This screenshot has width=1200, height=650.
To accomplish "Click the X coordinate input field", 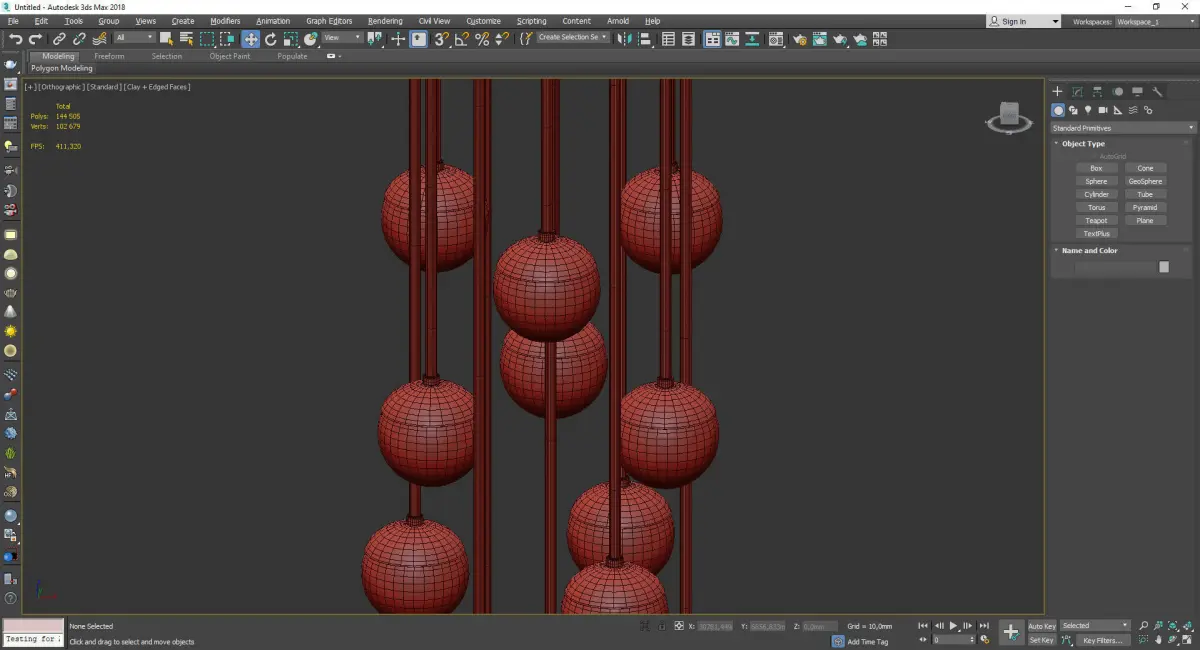I will pyautogui.click(x=716, y=626).
